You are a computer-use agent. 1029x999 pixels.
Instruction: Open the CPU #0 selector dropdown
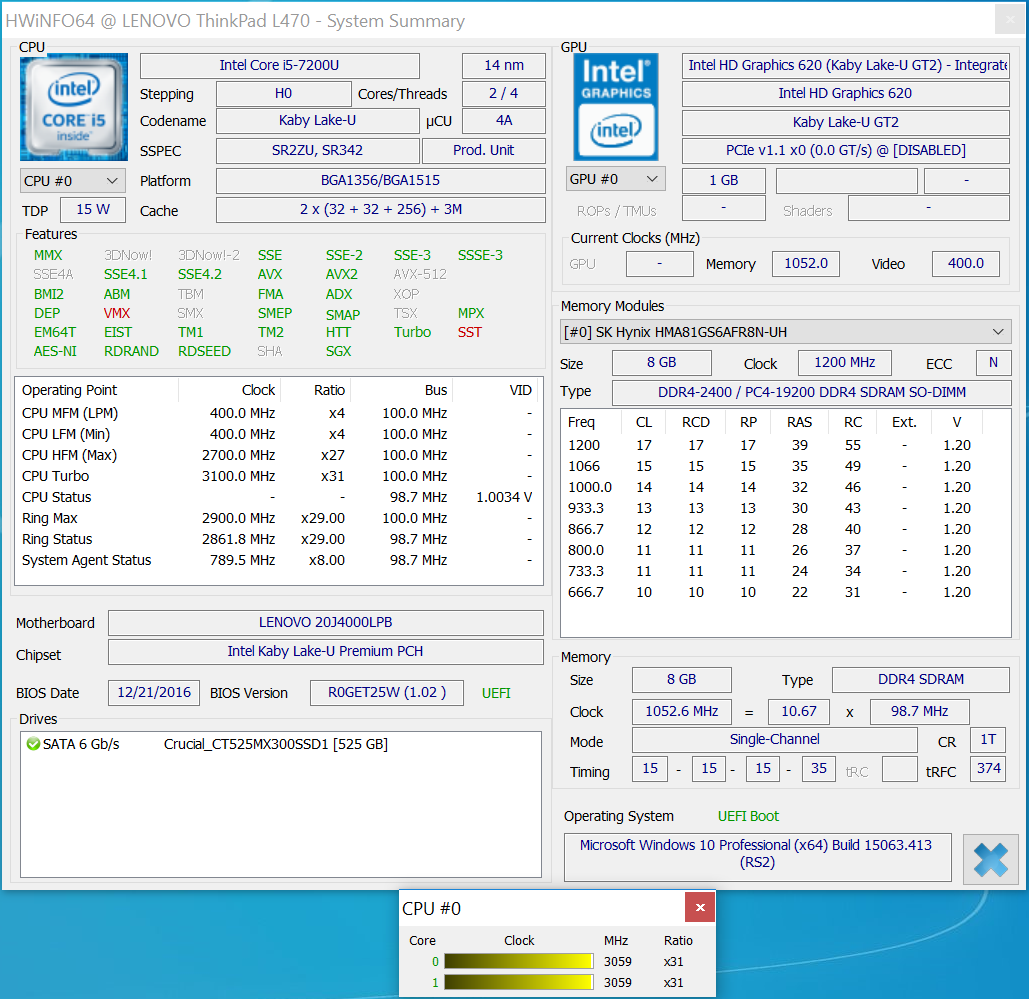(x=72, y=181)
